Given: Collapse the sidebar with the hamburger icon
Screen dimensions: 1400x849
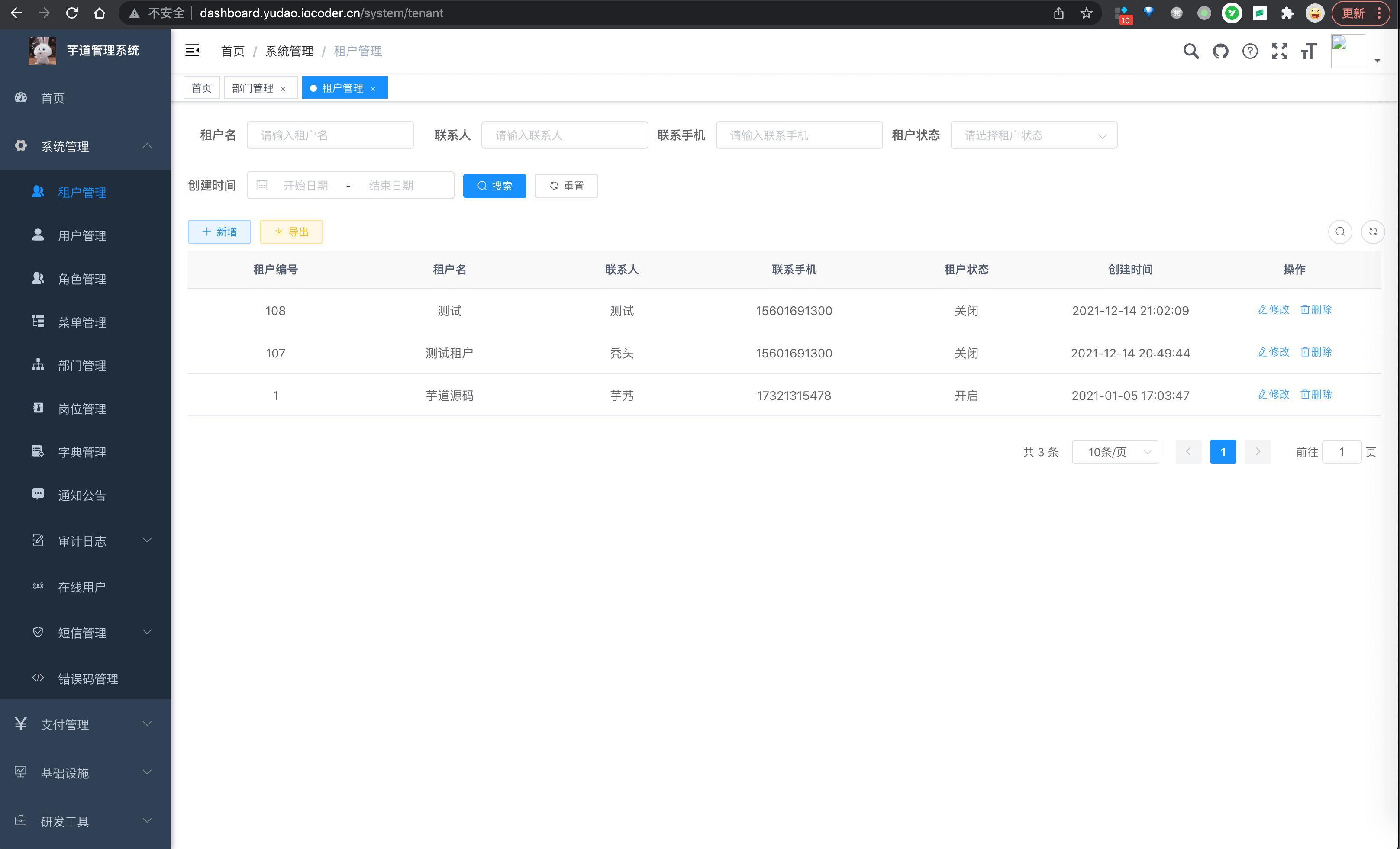Looking at the screenshot, I should point(192,51).
